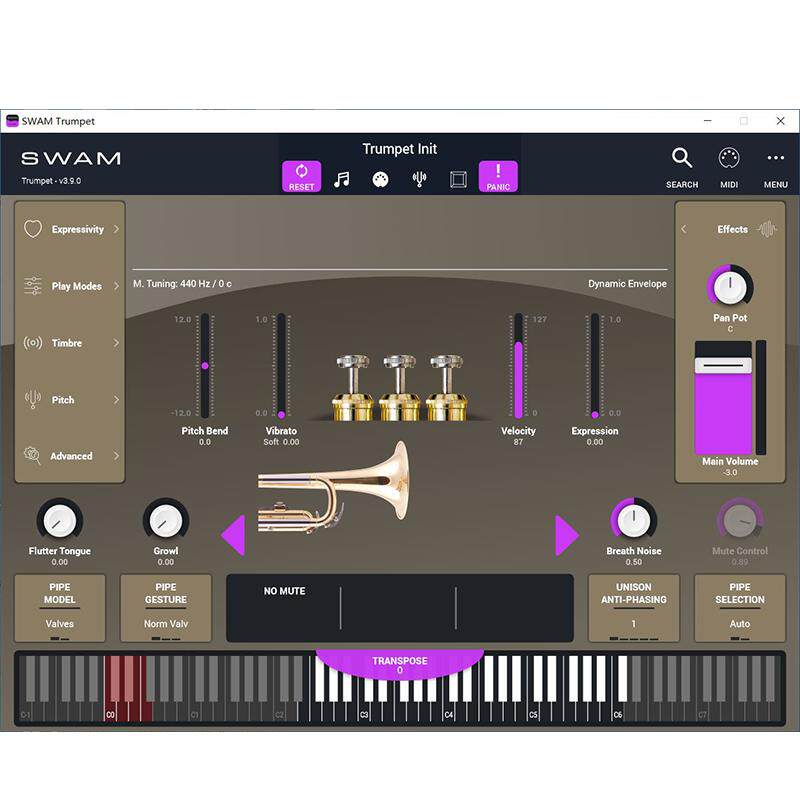Image resolution: width=800 pixels, height=800 pixels.
Task: Click the Growl knob
Action: pos(166,520)
